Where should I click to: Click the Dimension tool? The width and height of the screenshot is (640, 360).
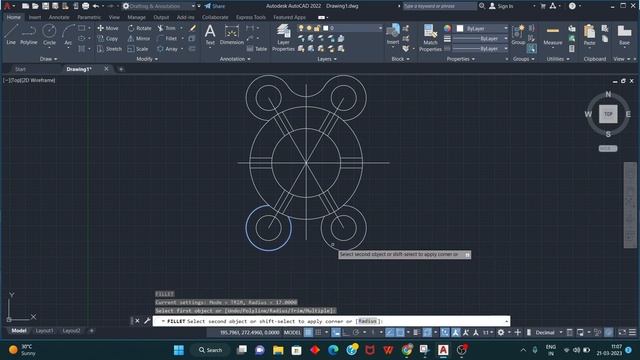[x=231, y=34]
